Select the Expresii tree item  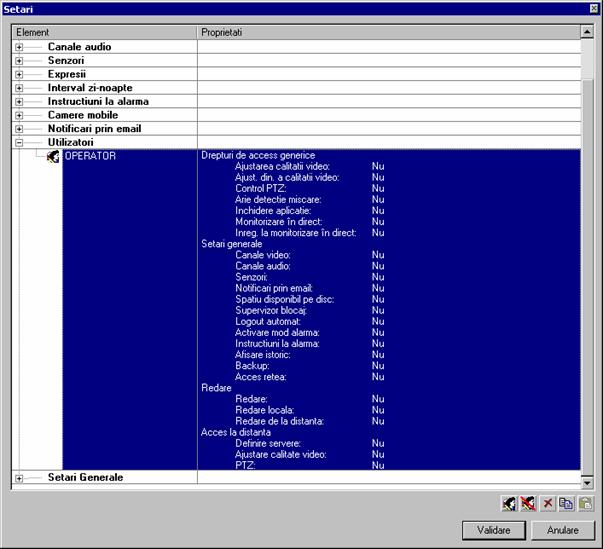[66, 74]
